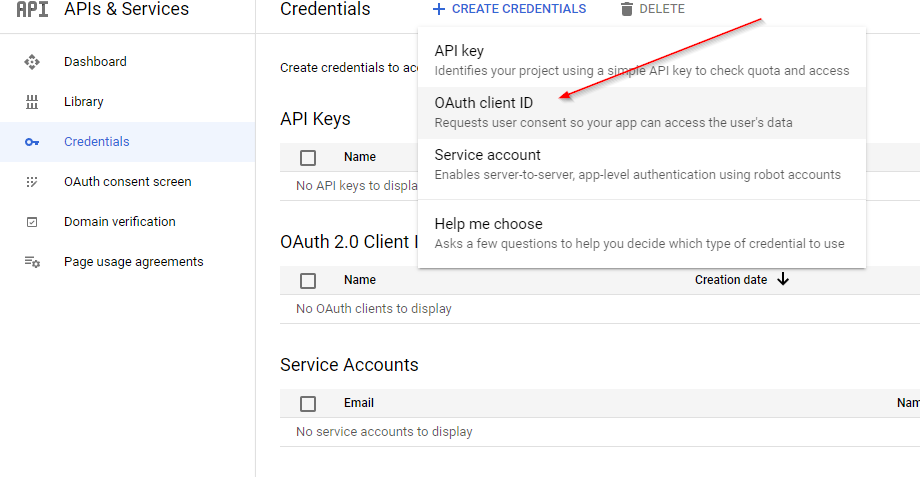
Task: Click the API logo icon in header
Action: [32, 10]
